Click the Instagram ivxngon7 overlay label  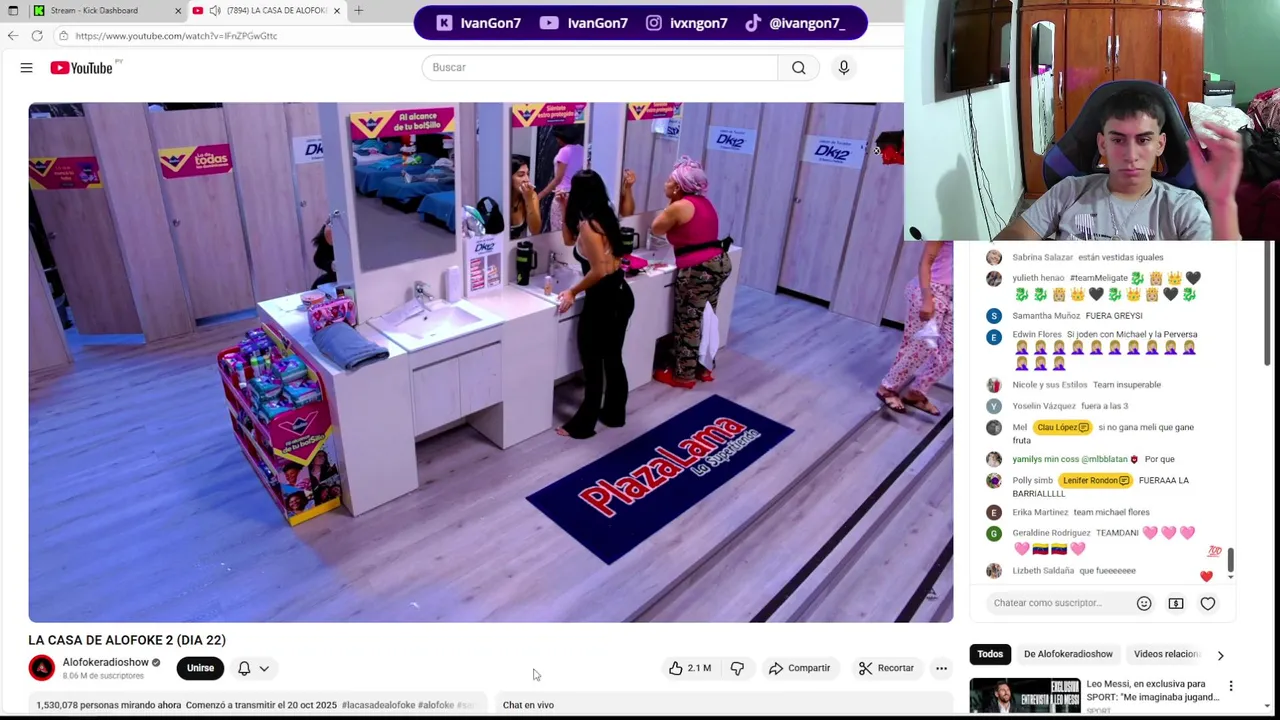(x=686, y=23)
